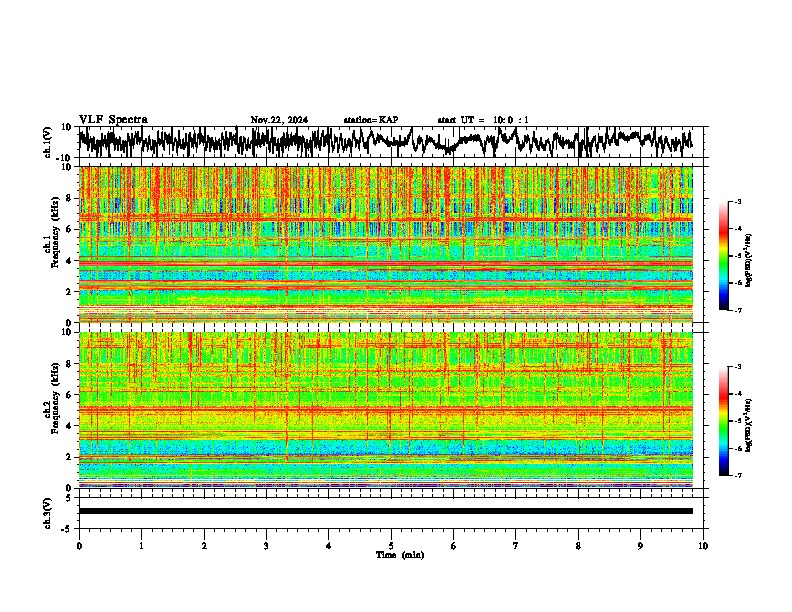The height and width of the screenshot is (612, 792).
Task: Click the "-3" label on ch.1 color scale
Action: [x=737, y=202]
